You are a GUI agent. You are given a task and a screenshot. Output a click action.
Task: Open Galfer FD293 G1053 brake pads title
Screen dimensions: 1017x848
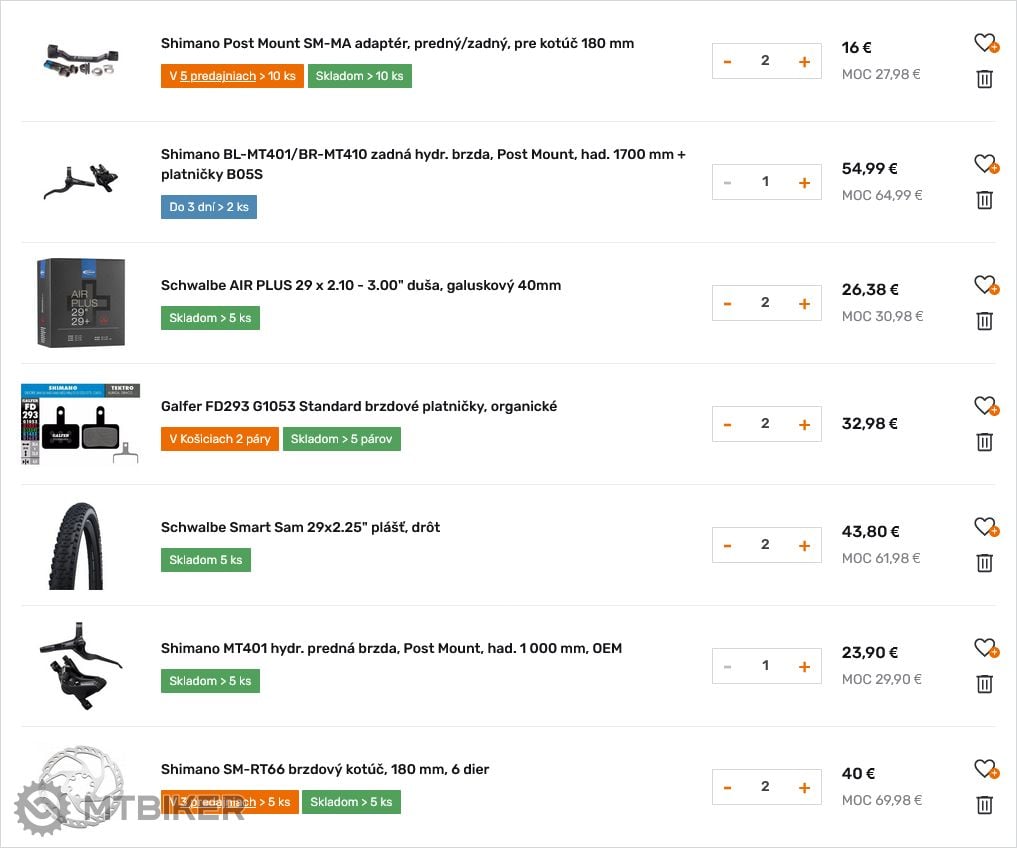pos(359,406)
